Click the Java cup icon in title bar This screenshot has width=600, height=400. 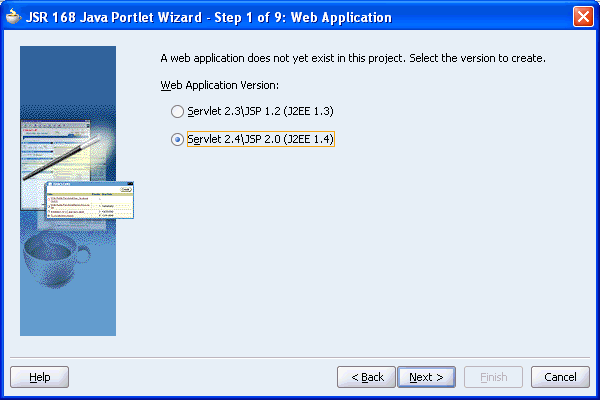(x=13, y=17)
